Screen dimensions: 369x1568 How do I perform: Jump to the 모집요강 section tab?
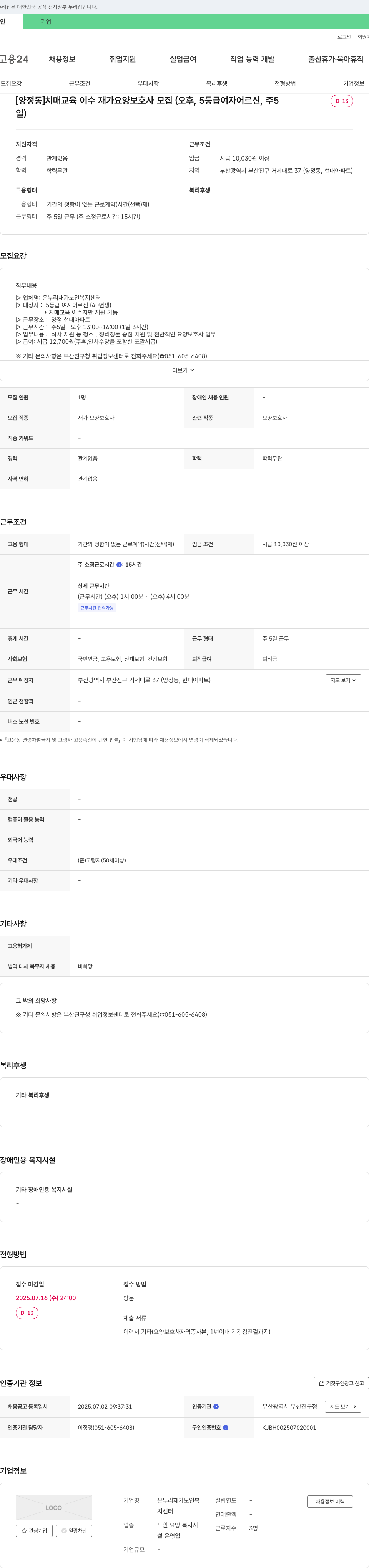11,83
